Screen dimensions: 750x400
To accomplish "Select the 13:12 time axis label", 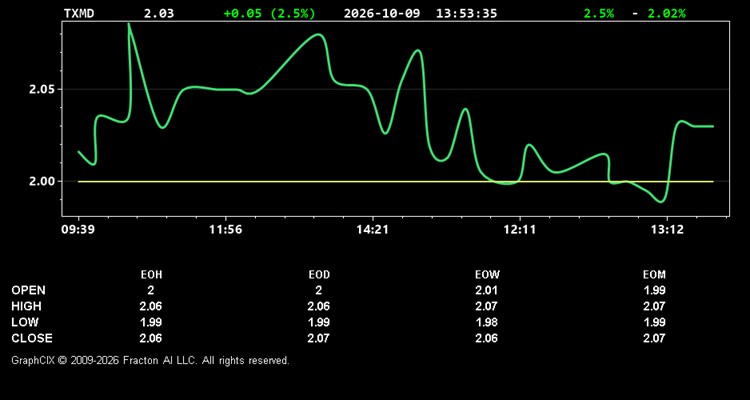I will tap(667, 230).
